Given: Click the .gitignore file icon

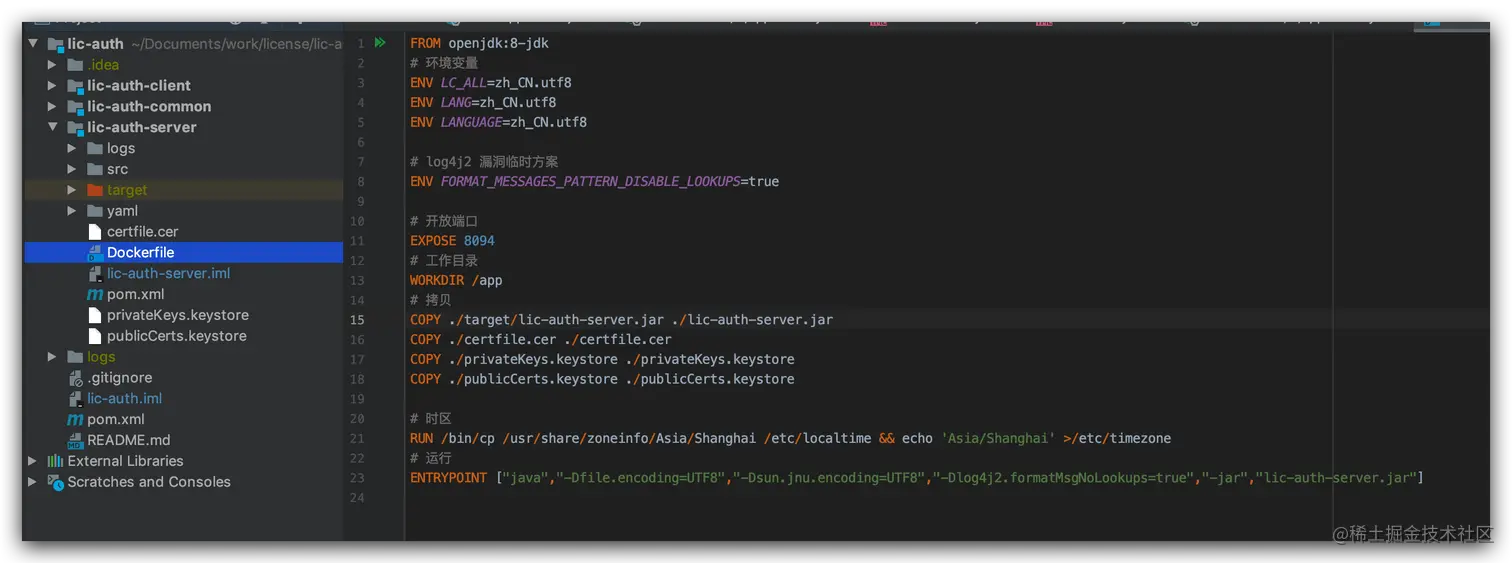Looking at the screenshot, I should 75,378.
